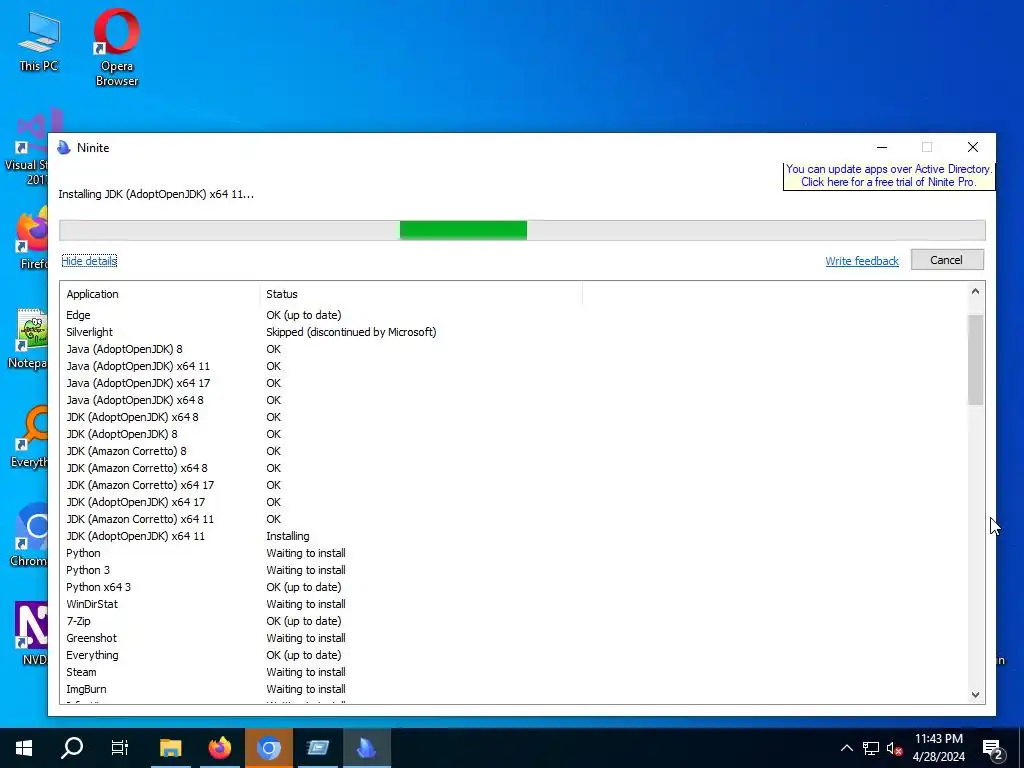Click the Ninite logo in title bar
The width and height of the screenshot is (1024, 768).
tap(64, 148)
